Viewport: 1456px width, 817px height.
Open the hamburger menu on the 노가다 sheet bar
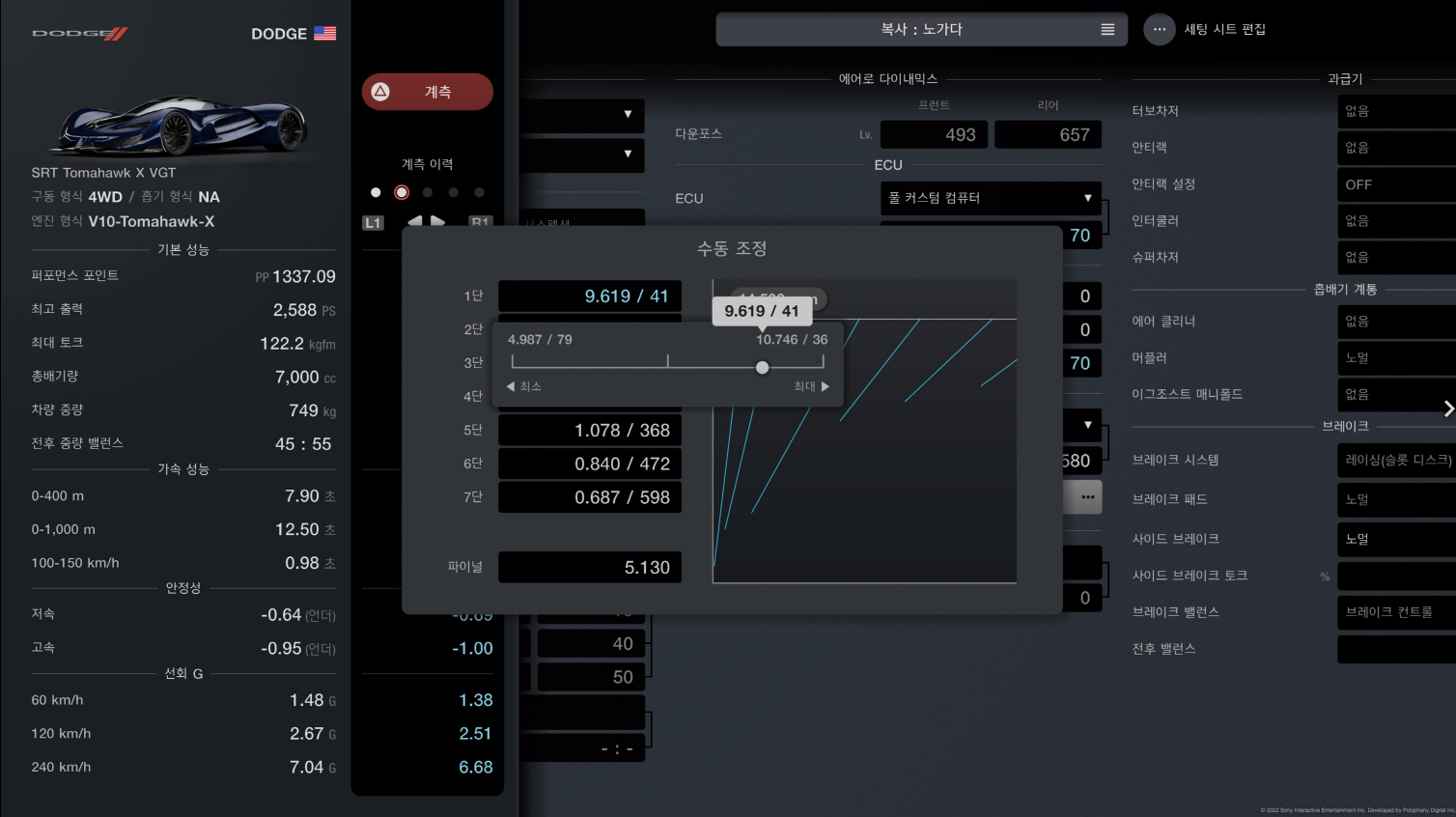click(x=1107, y=29)
